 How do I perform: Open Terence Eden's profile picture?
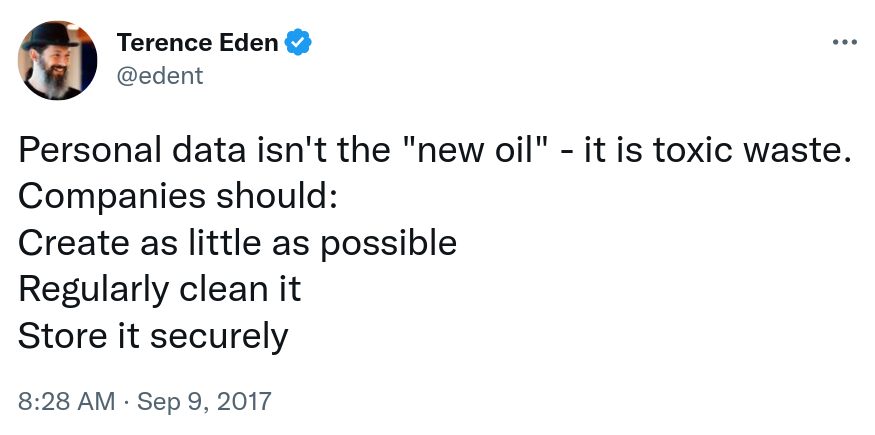(x=58, y=60)
